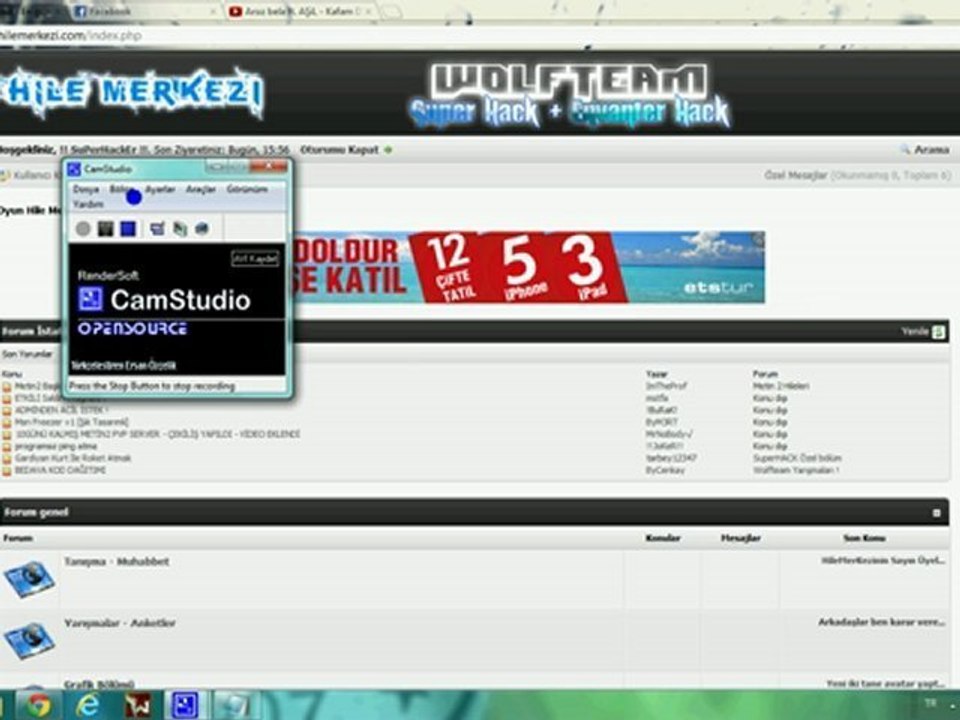Open topic 100GÜNÜ KALMIŞ METİN2 PVP SERVER

[x=157, y=434]
